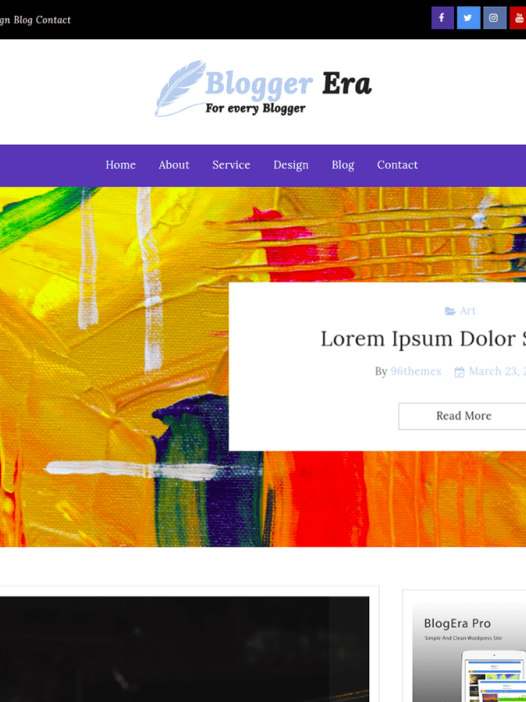Open the Design menu item
The image size is (526, 702).
click(291, 165)
